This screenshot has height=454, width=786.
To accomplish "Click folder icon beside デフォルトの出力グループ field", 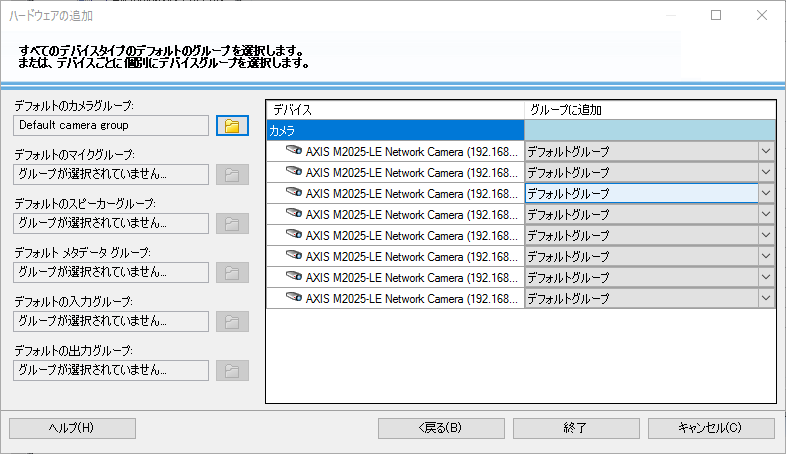I will coord(232,370).
